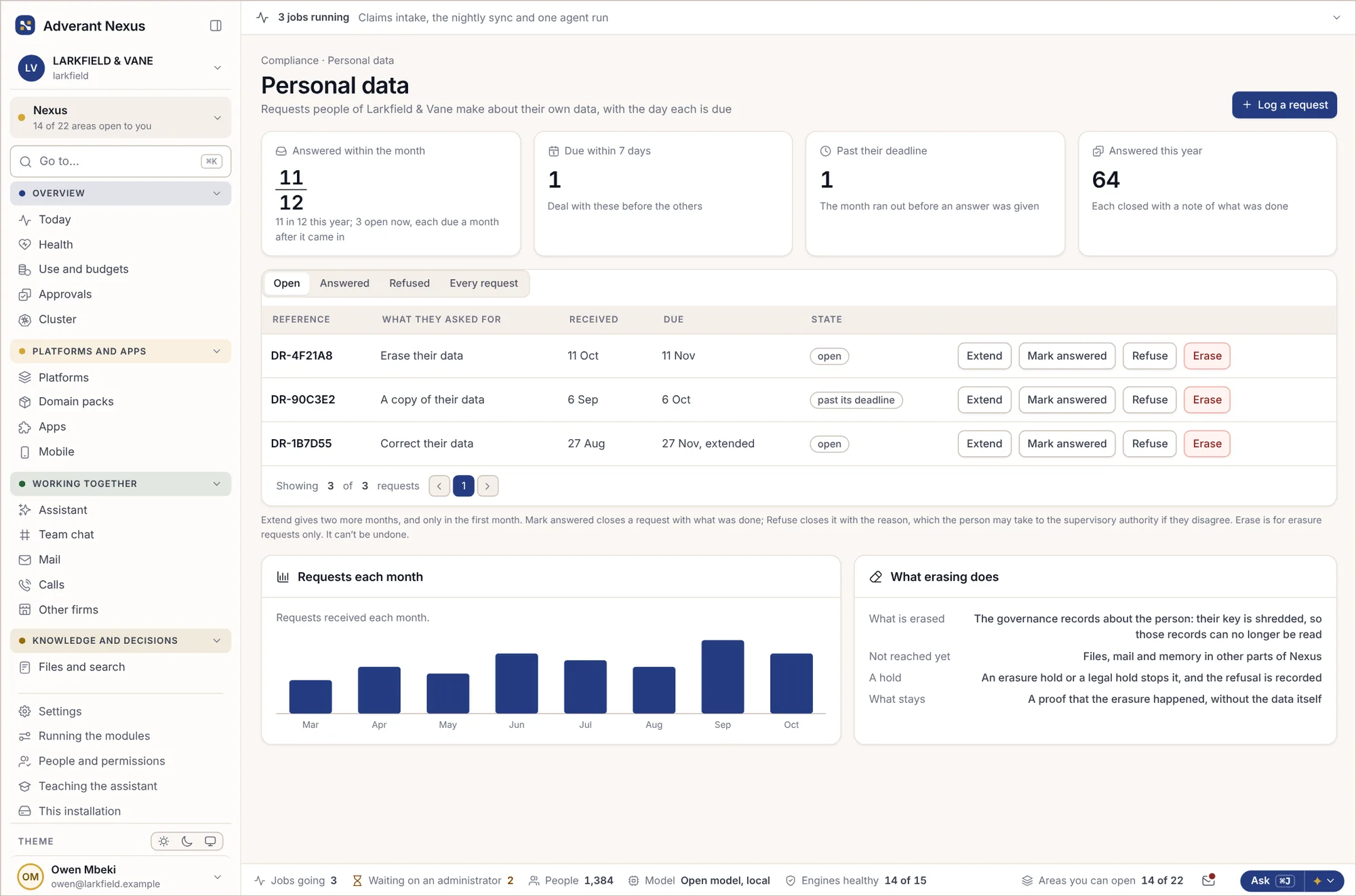Open the Ask assistant button
The height and width of the screenshot is (896, 1356).
tap(1272, 880)
